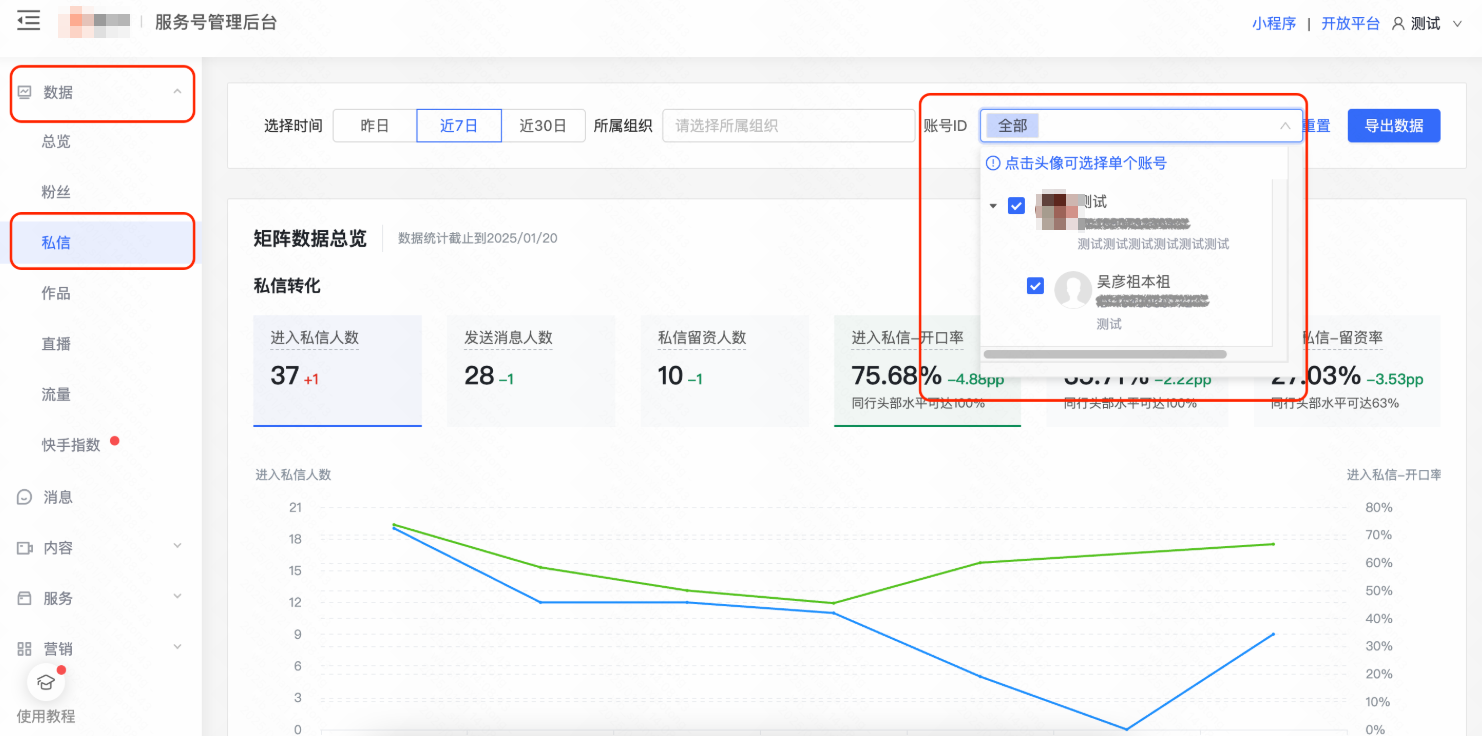Uncheck the 吴彦祖本祖 account checkbox

click(x=1036, y=284)
